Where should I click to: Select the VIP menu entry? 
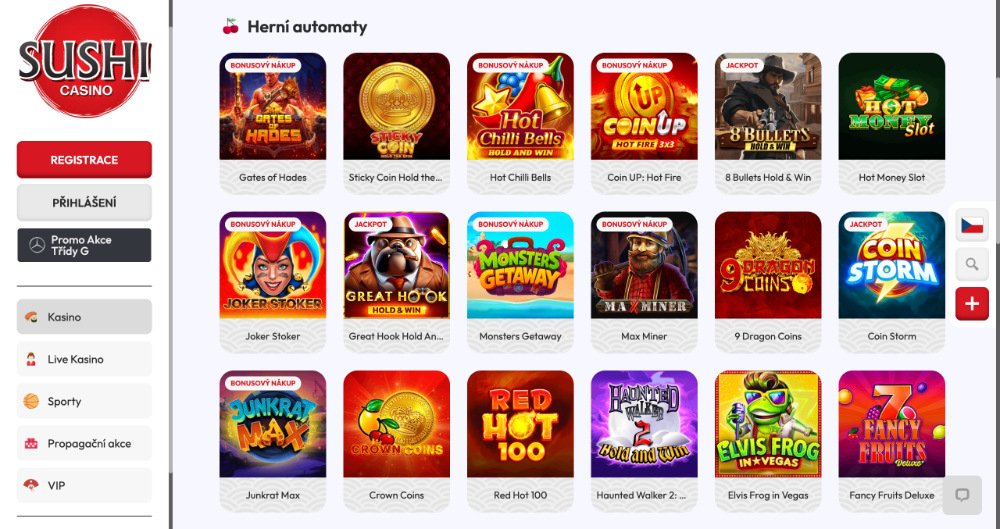tap(84, 486)
